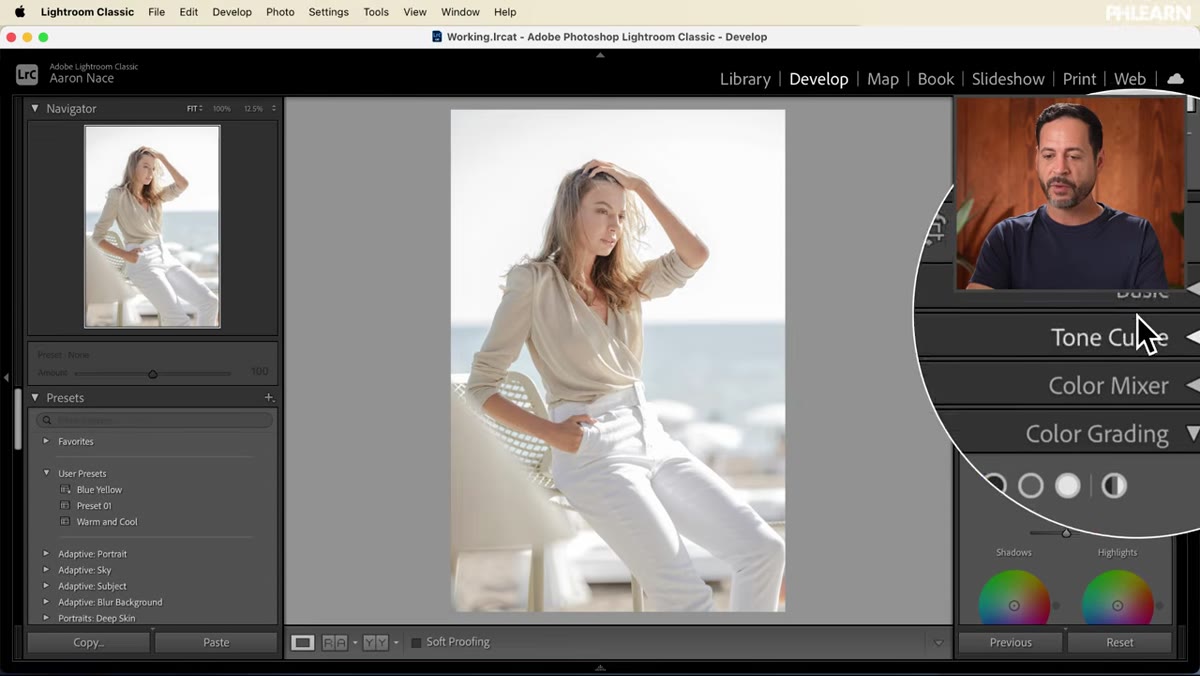Open the Tools menu

pos(376,12)
